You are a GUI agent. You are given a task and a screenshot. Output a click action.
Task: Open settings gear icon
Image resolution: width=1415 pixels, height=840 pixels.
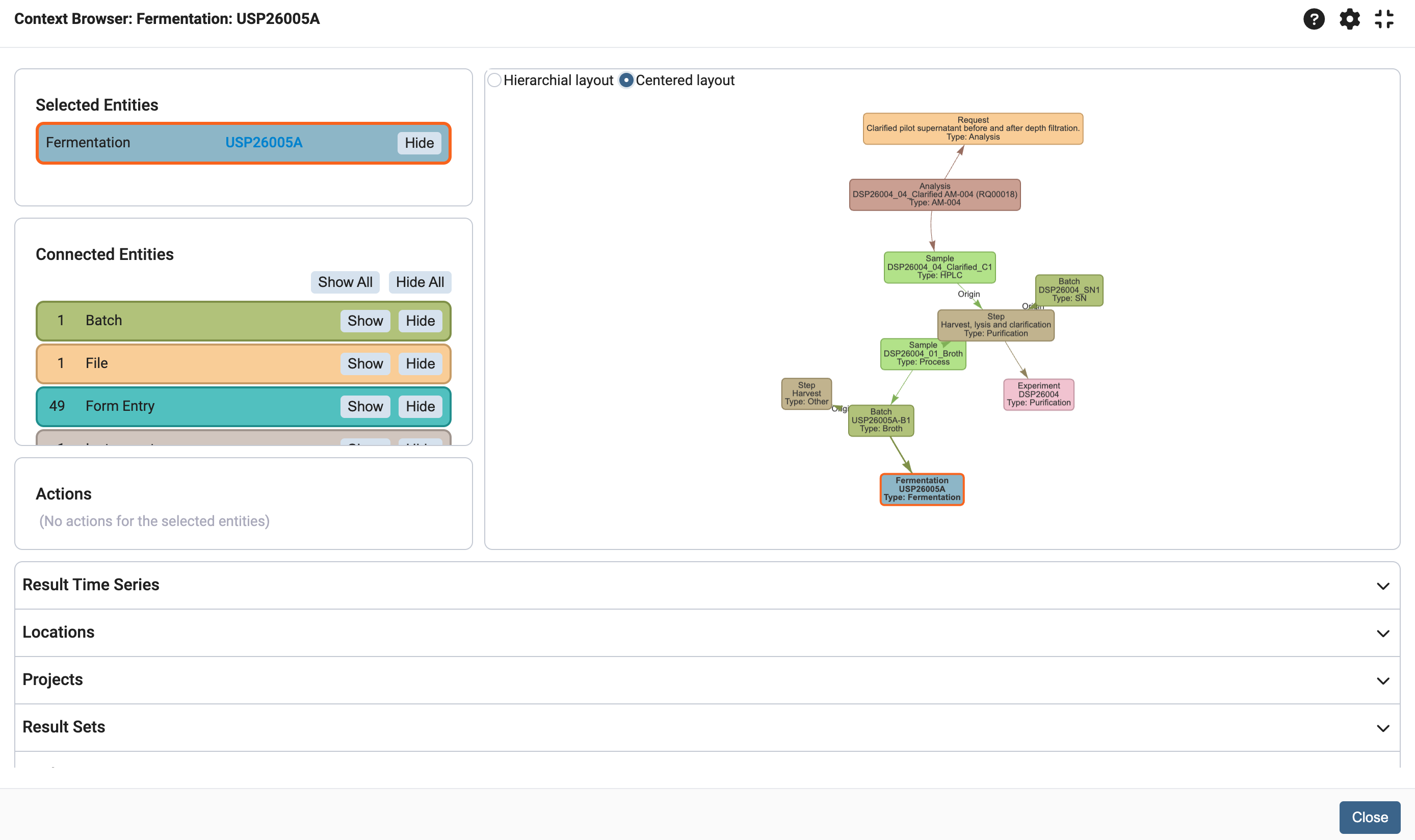(1349, 19)
